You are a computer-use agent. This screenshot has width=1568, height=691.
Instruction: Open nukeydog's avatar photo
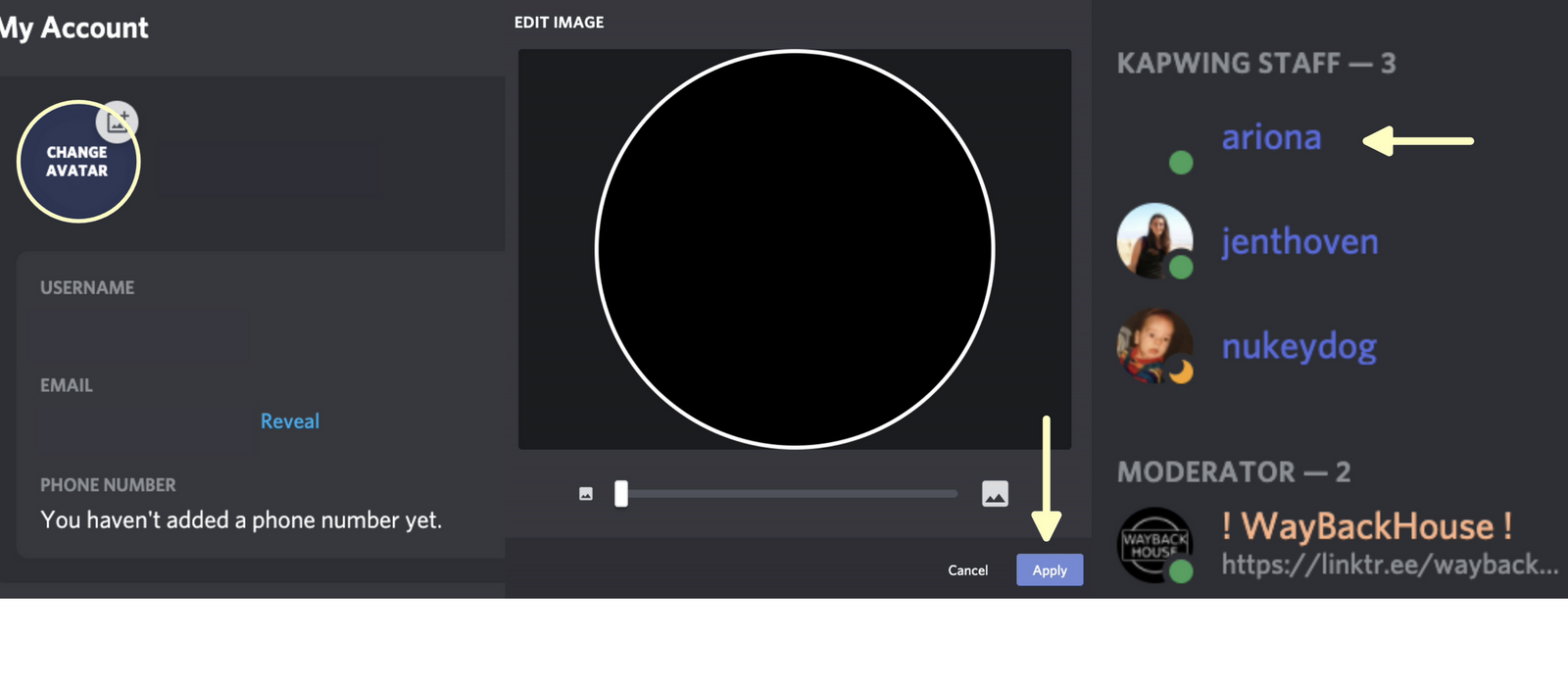pyautogui.click(x=1151, y=344)
